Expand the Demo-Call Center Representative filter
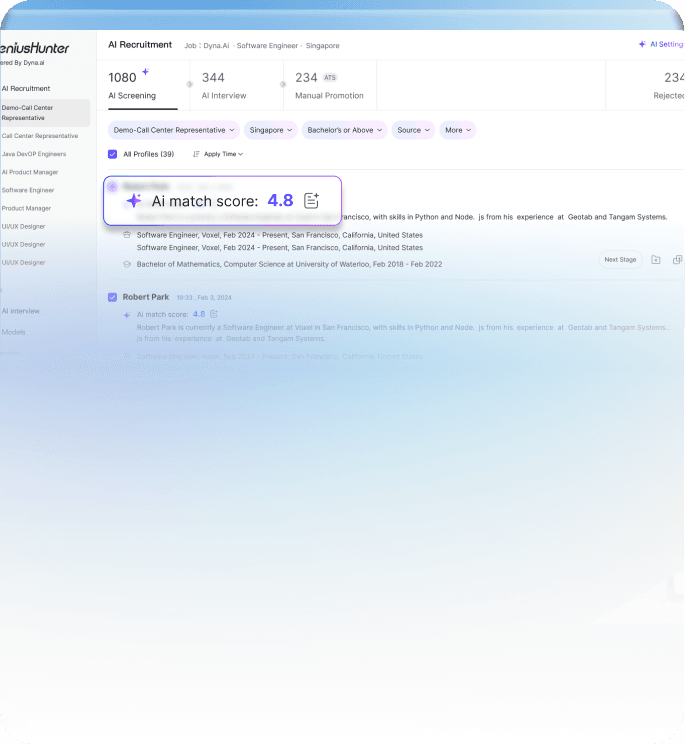Image resolution: width=685 pixels, height=744 pixels. pyautogui.click(x=174, y=130)
